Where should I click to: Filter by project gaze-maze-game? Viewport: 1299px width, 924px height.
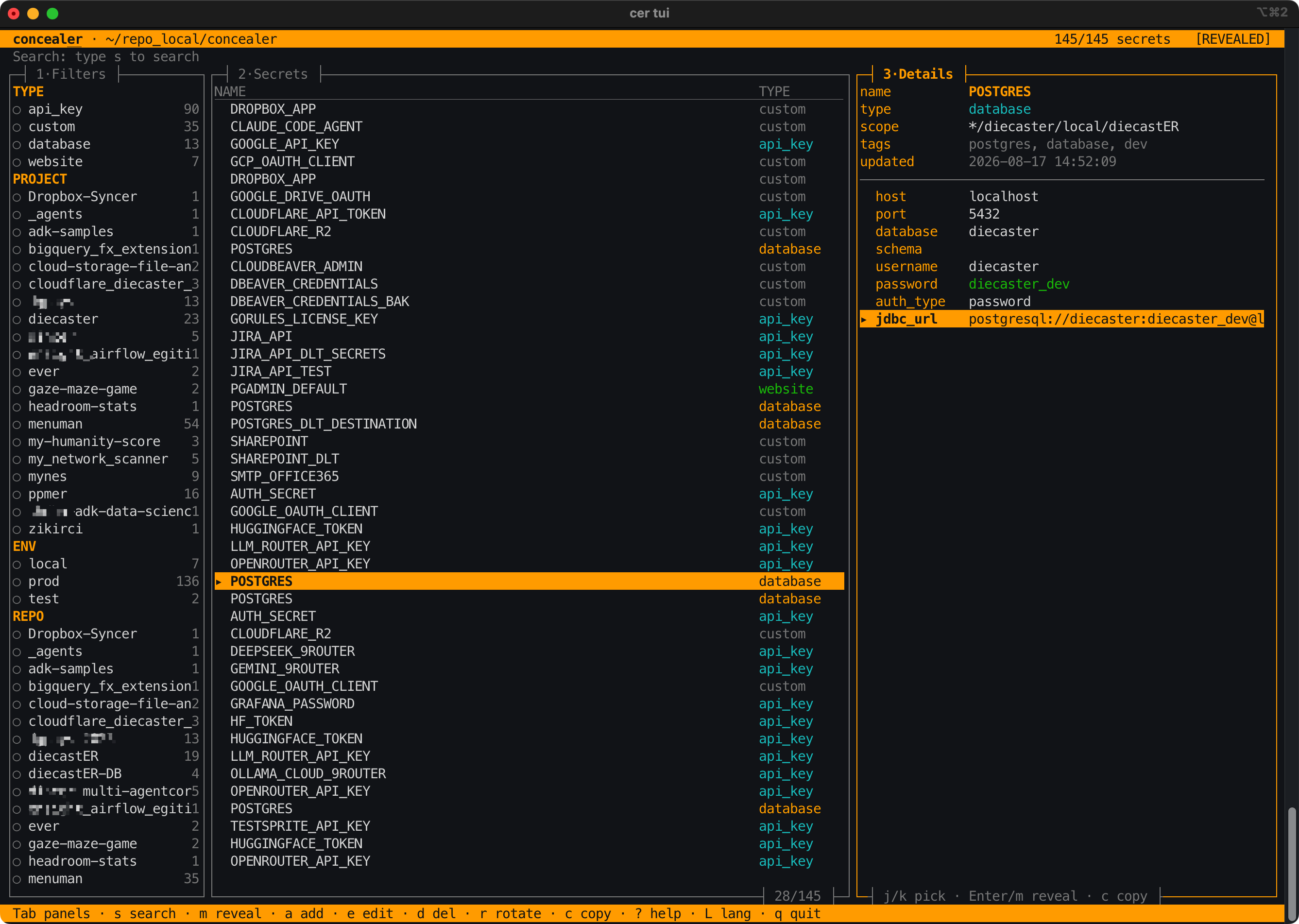pos(106,389)
